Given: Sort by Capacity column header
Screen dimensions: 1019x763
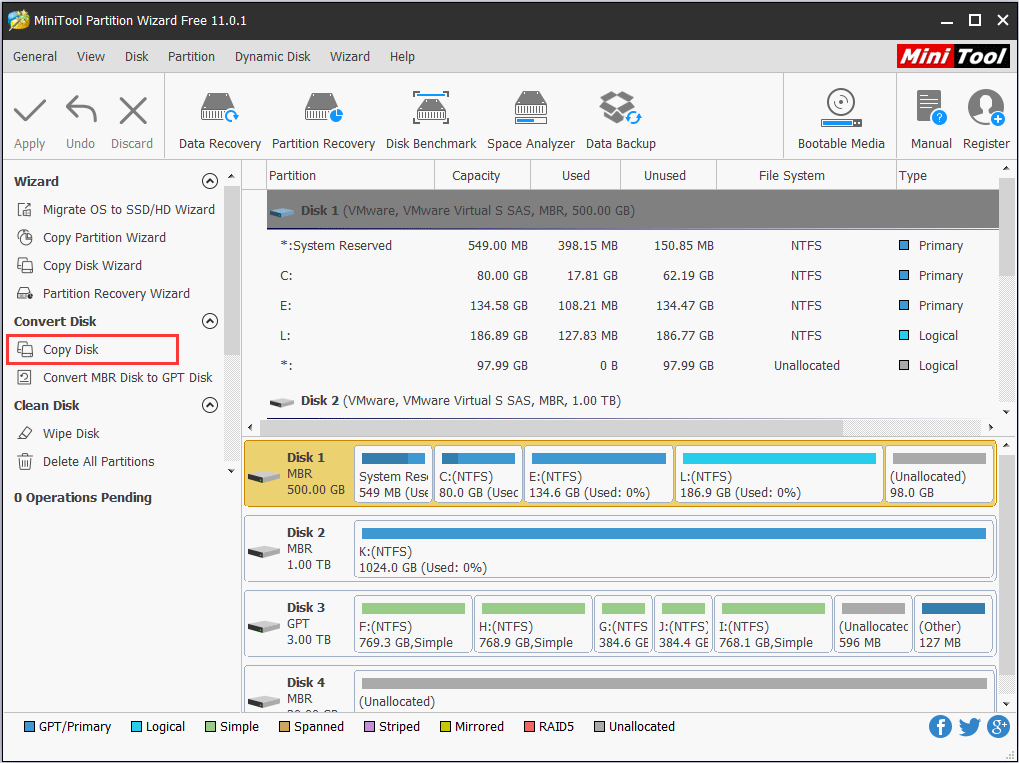Looking at the screenshot, I should [x=482, y=175].
